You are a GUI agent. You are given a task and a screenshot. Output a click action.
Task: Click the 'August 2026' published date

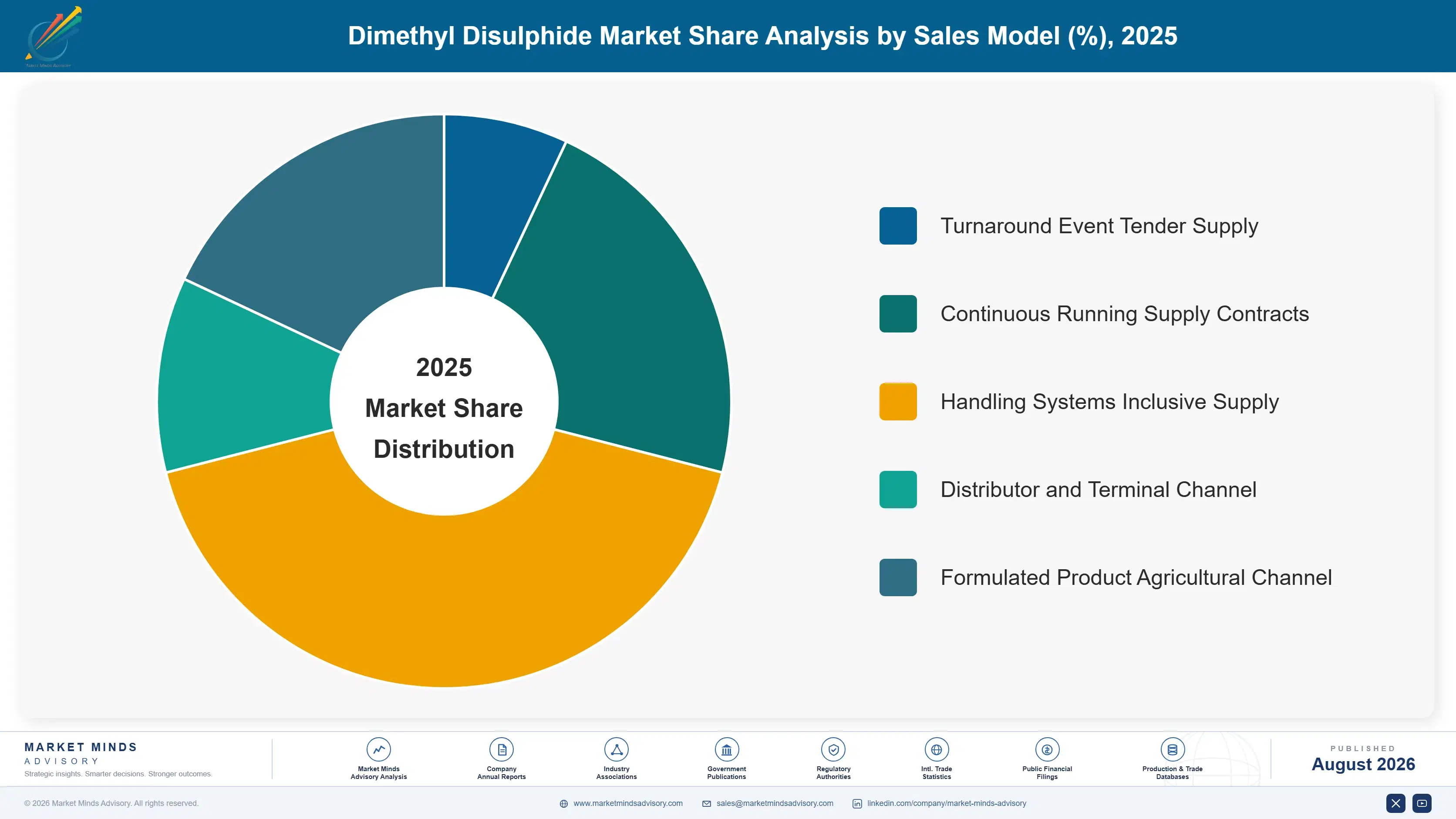(1363, 764)
